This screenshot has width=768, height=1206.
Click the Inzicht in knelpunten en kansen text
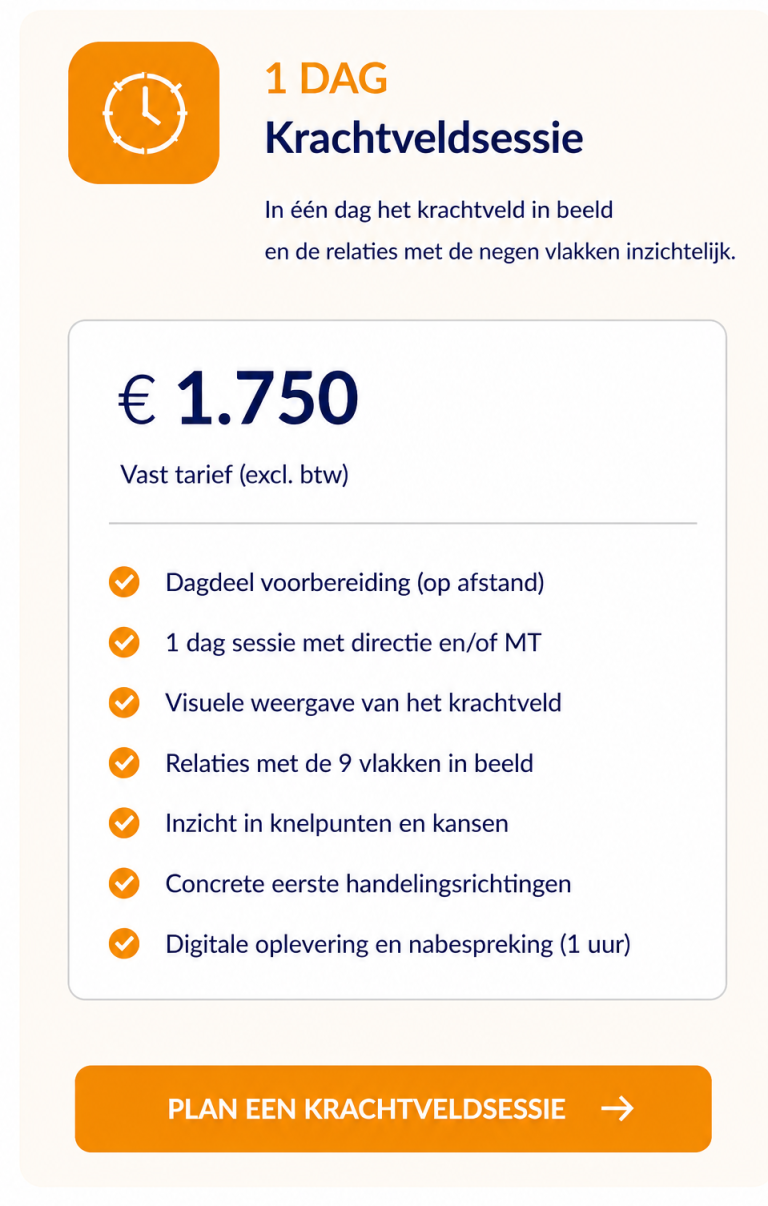pyautogui.click(x=337, y=824)
